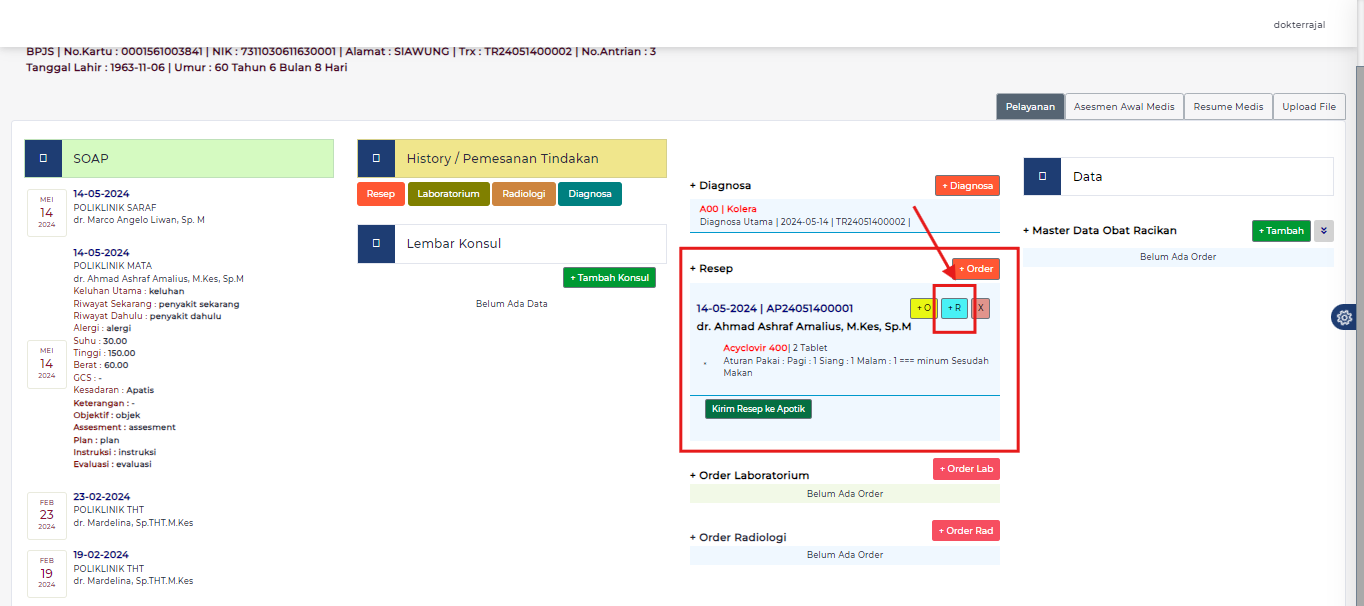Click the Data panel header icon
1364x606 pixels.
click(x=1042, y=176)
